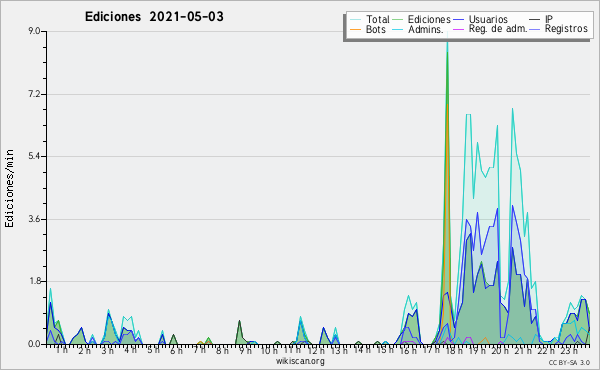This screenshot has width=600, height=370.
Task: Click the '3 h' x-axis label
Action: [x=108, y=350]
